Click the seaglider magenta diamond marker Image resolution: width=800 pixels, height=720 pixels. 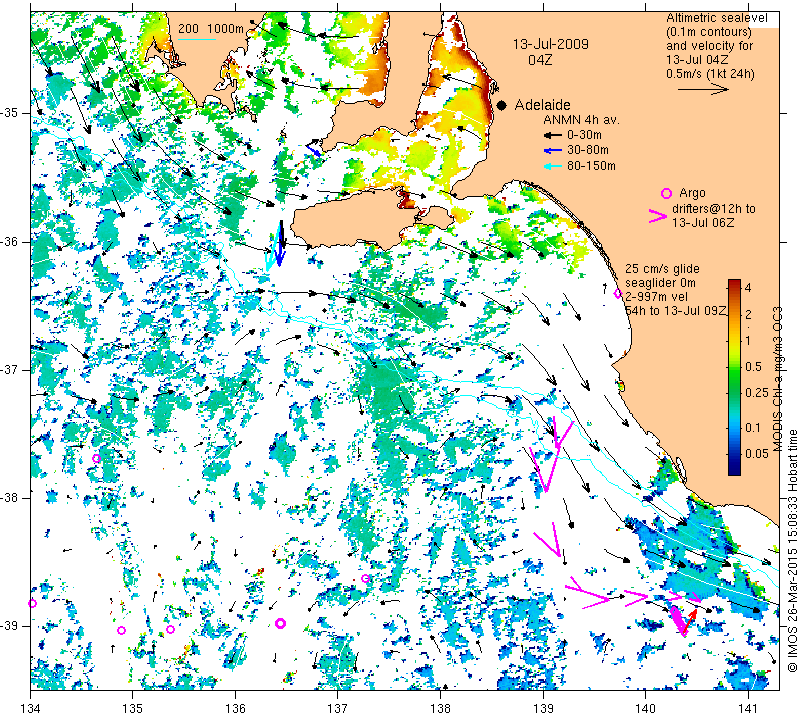(x=617, y=293)
